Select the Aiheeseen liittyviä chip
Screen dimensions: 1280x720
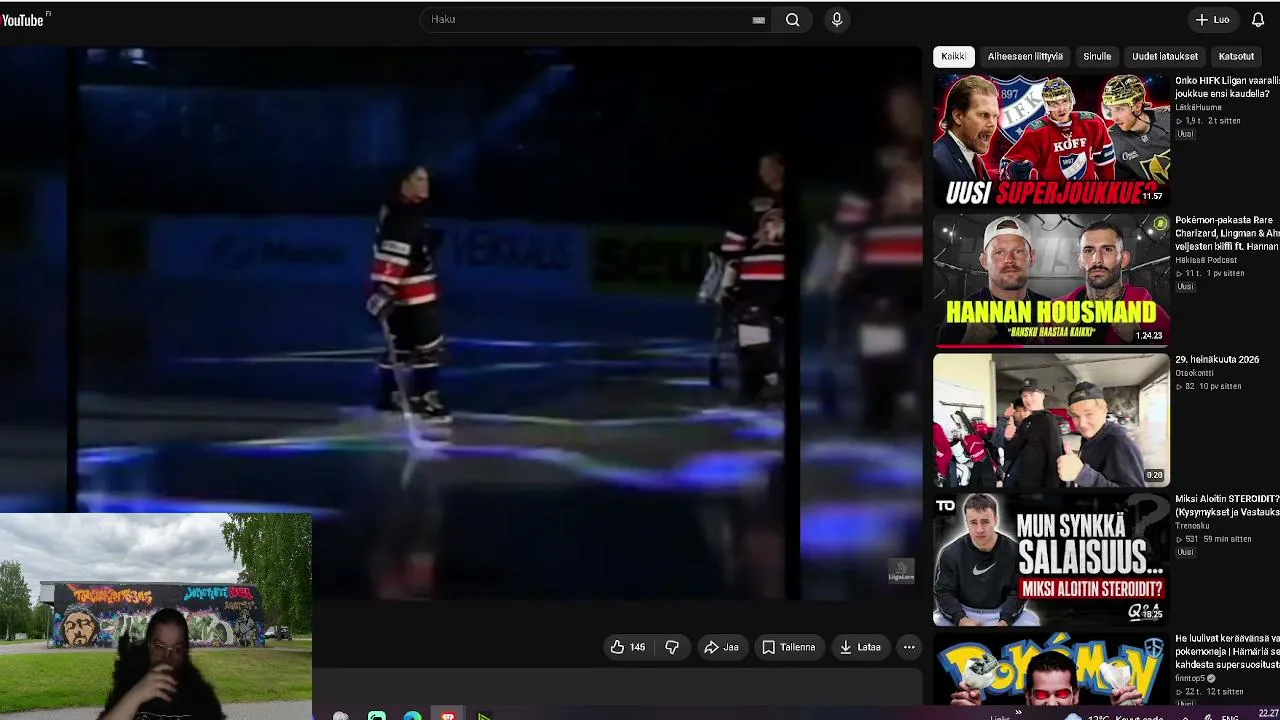click(x=1025, y=56)
